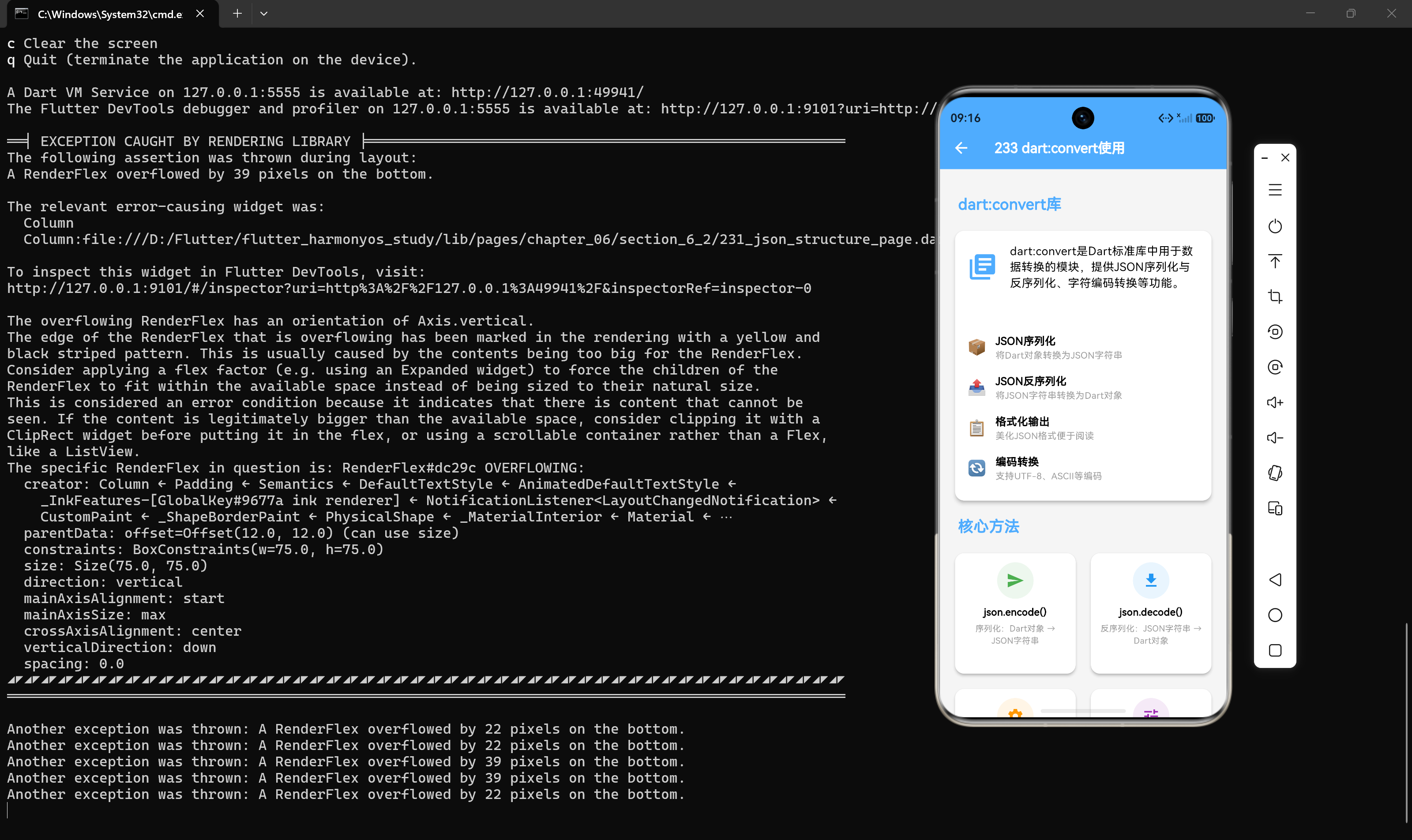Click the signal bars in phone status bar
This screenshot has height=840, width=1412.
pos(1185,118)
